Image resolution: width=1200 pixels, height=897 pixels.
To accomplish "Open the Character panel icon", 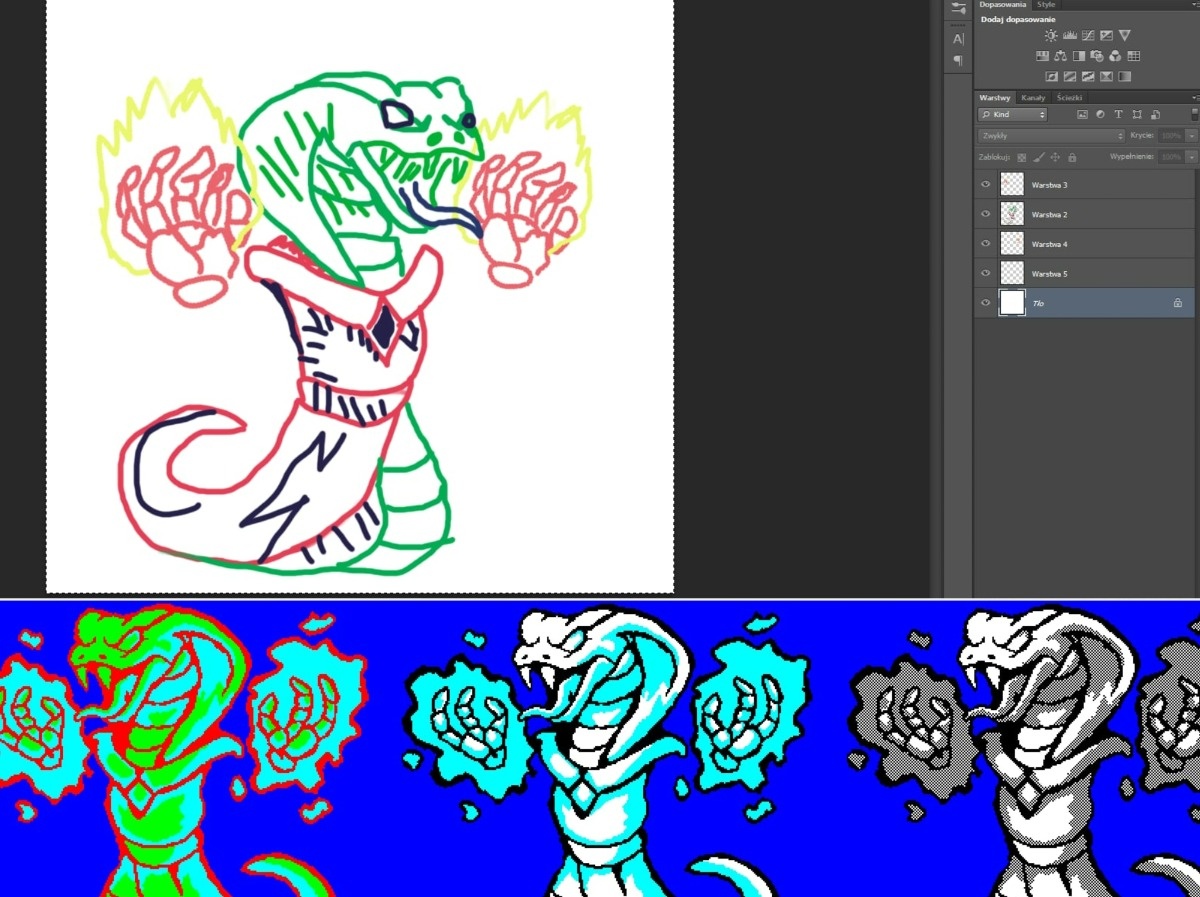I will click(958, 39).
